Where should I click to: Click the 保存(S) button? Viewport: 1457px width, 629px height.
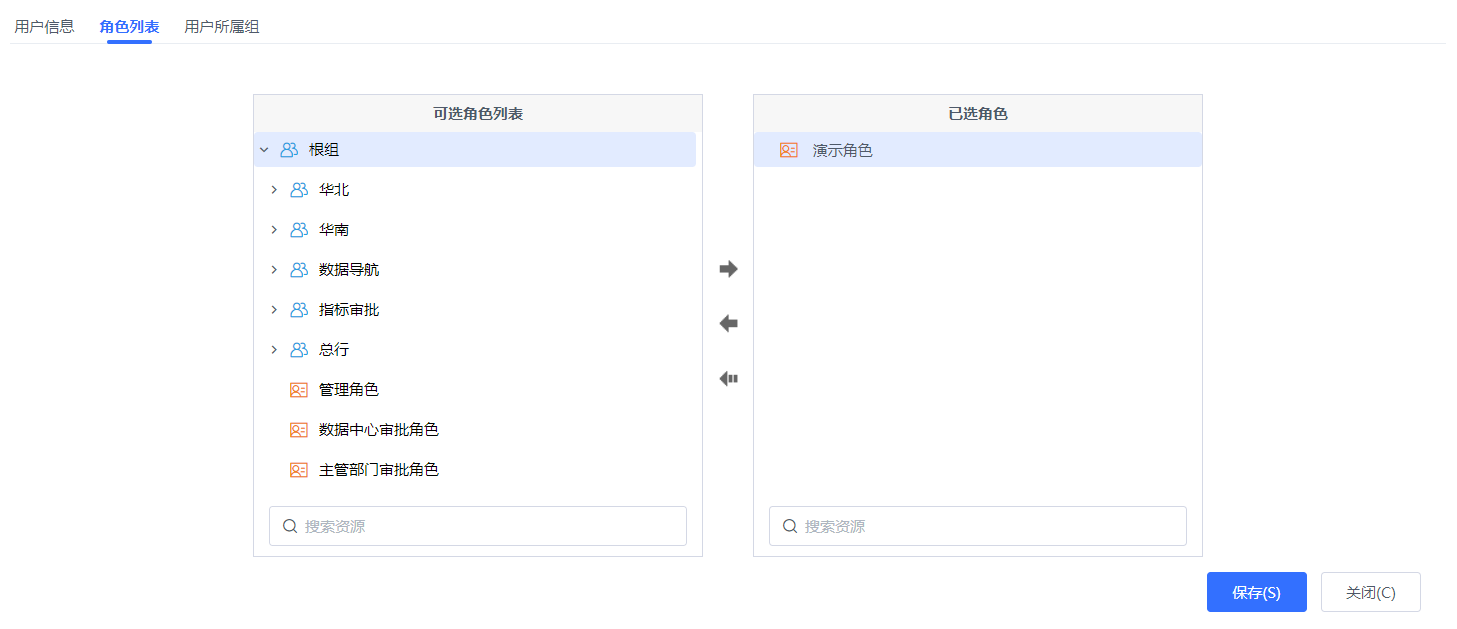tap(1257, 592)
